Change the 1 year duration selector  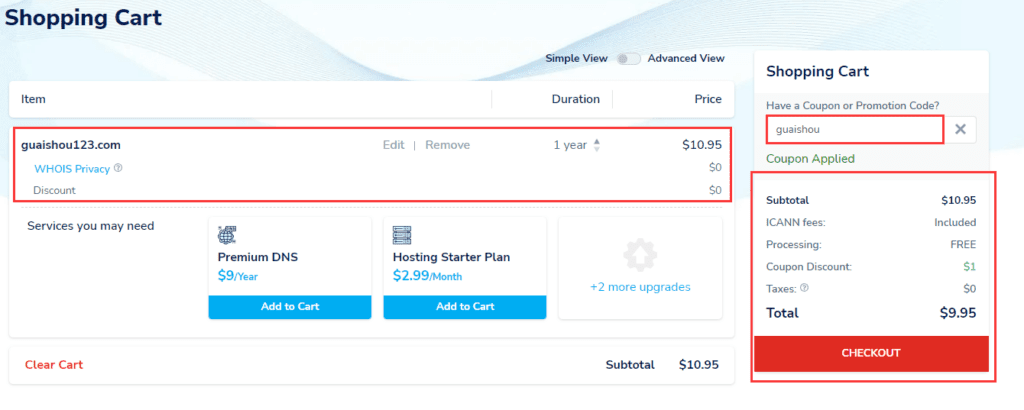(x=570, y=145)
